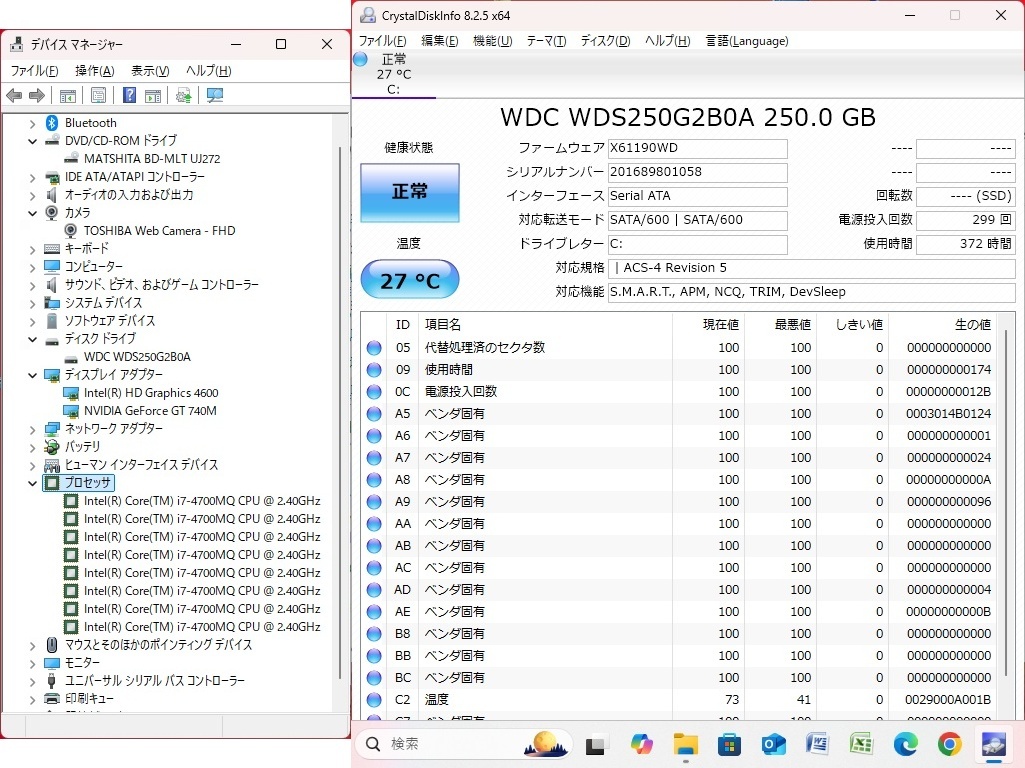Open Outlook from the taskbar
The width and height of the screenshot is (1025, 768).
coord(773,744)
